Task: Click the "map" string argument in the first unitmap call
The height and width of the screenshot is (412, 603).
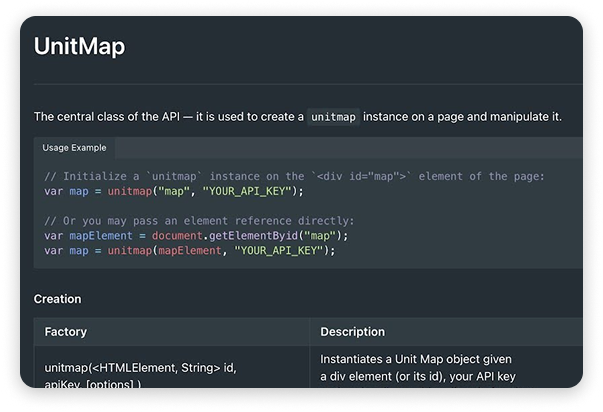Action: pos(176,191)
